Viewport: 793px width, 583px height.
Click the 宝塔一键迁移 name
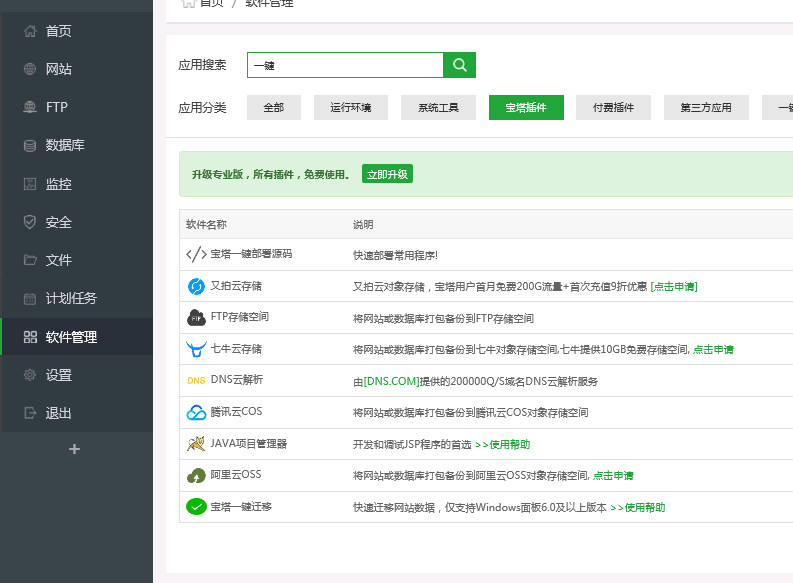[241, 507]
